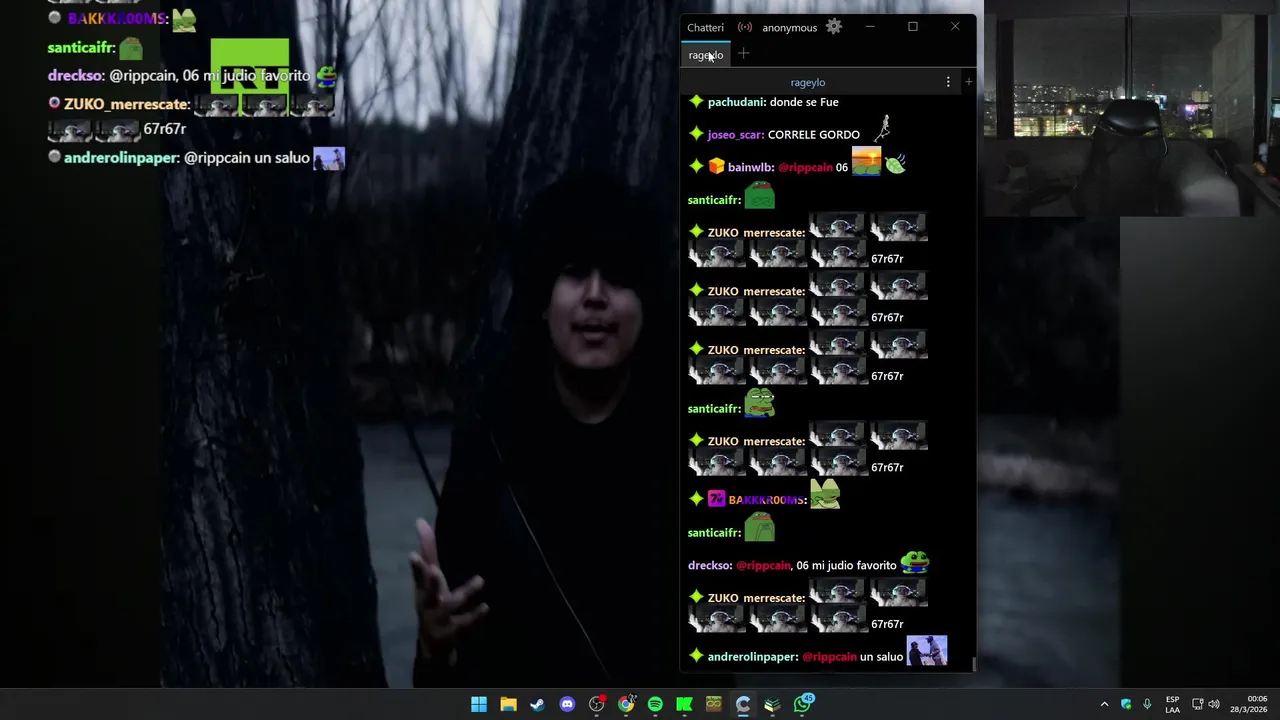Click running figure emote after CORRELE GORDO

tap(882, 128)
